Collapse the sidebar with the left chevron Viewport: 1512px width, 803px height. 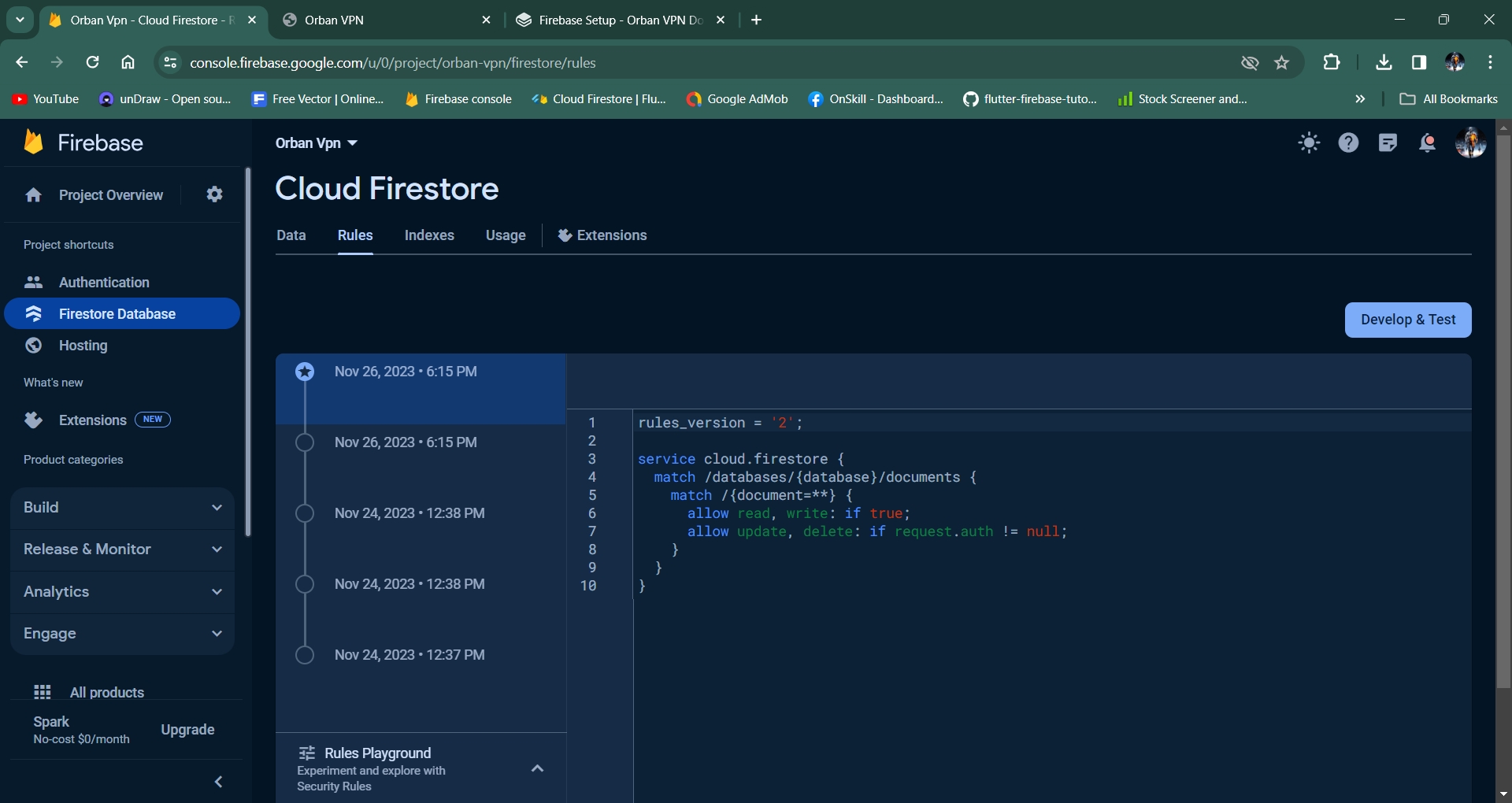coord(219,782)
